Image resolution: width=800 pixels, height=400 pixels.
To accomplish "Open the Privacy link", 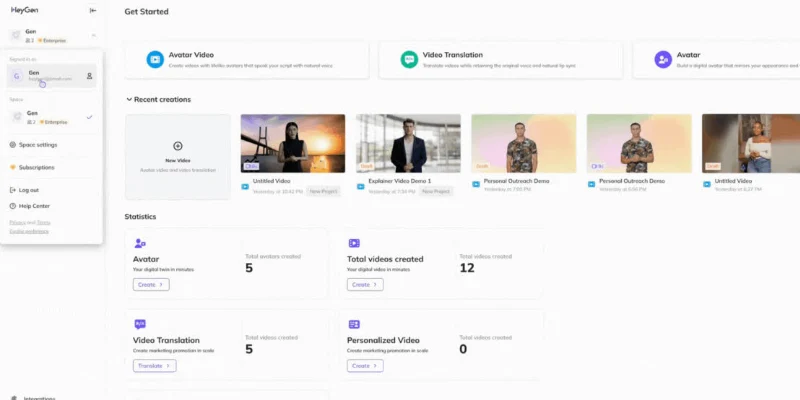I will (x=17, y=222).
